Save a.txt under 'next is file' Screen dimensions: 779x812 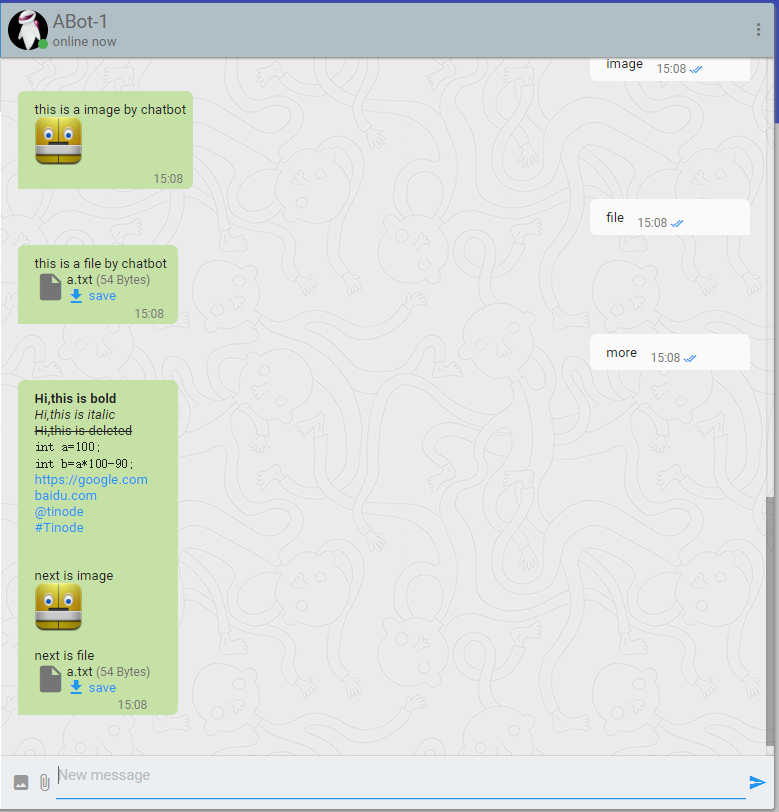(x=93, y=688)
